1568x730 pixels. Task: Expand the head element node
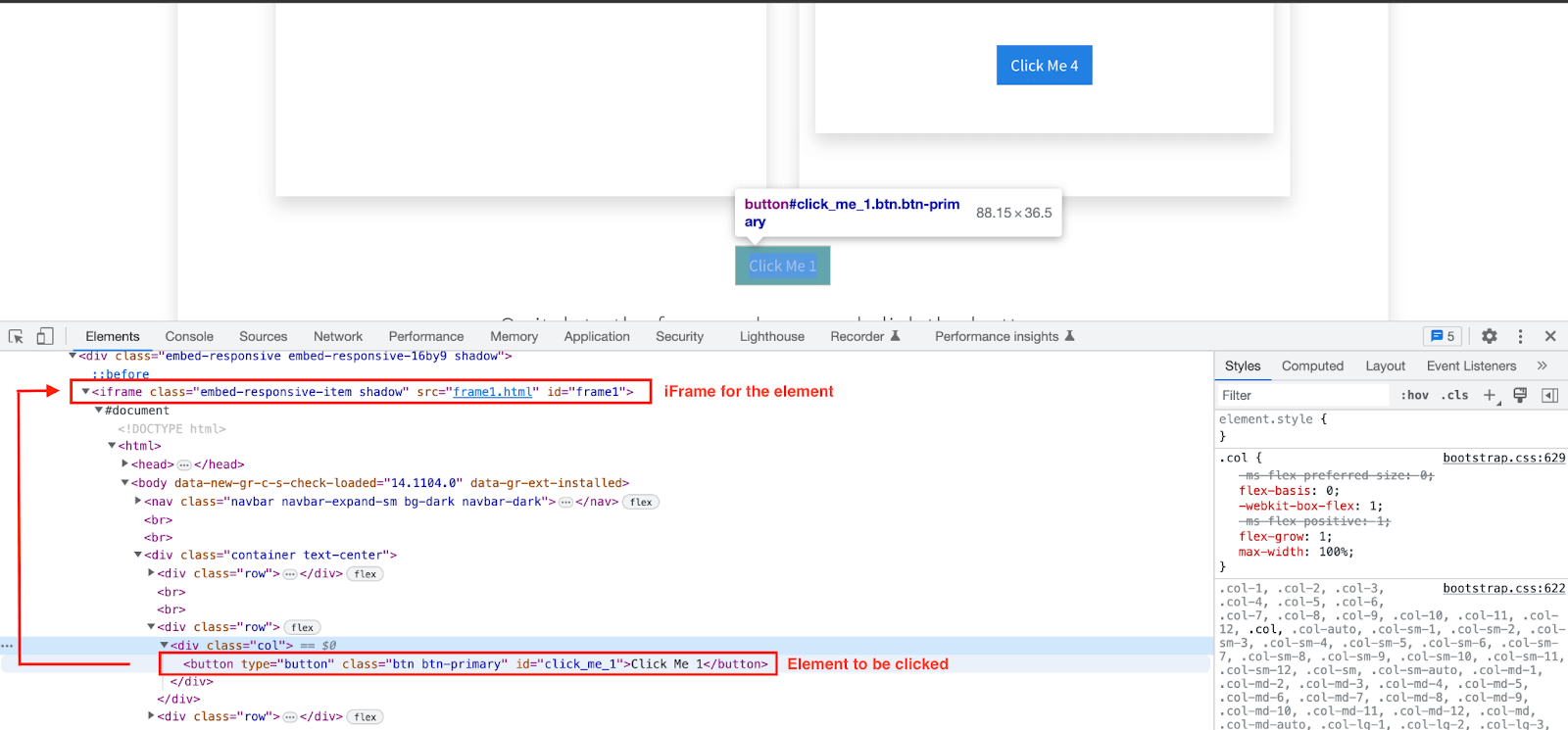pos(125,464)
